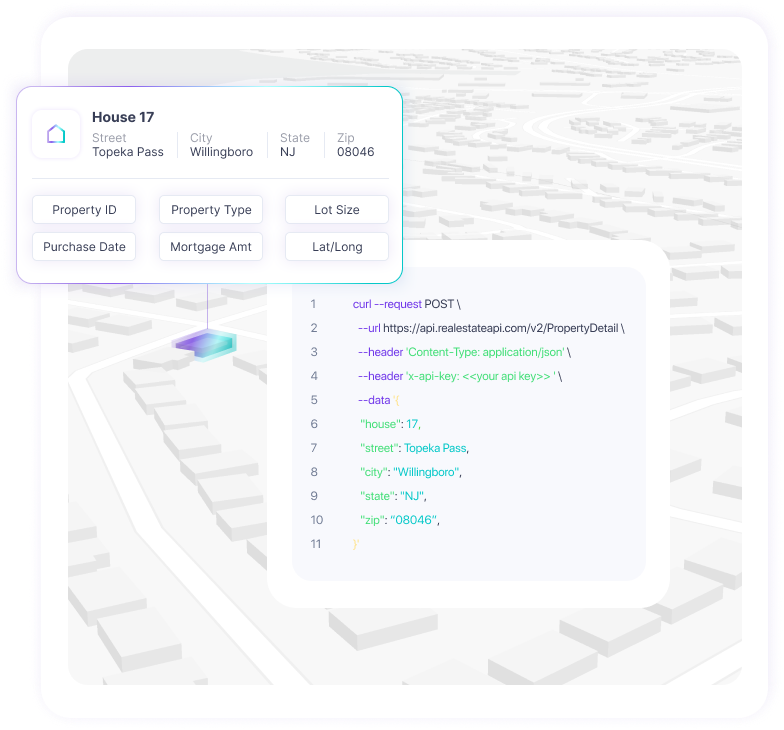
Task: Open the api.realestateapi.com PropertyDetail URL
Action: (502, 328)
